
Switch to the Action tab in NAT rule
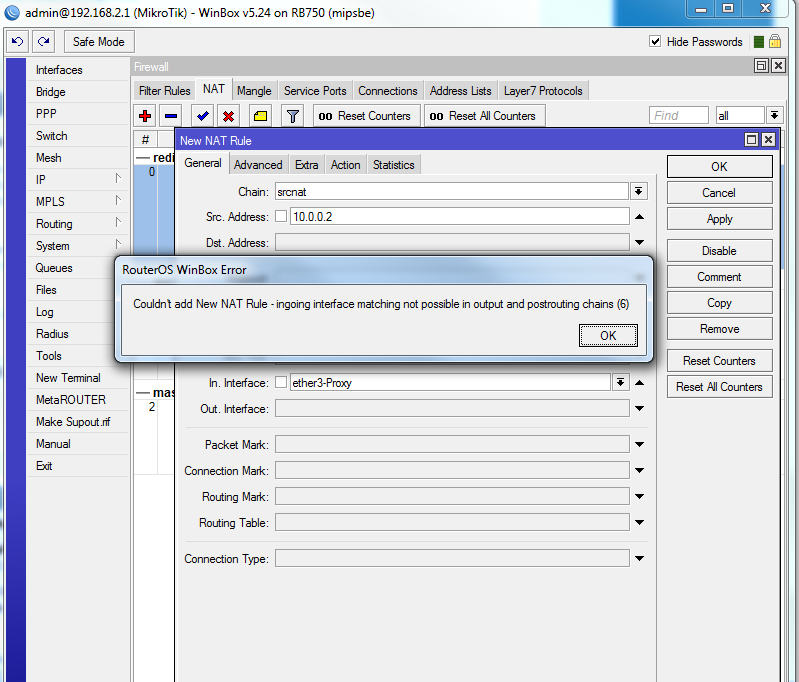click(345, 165)
